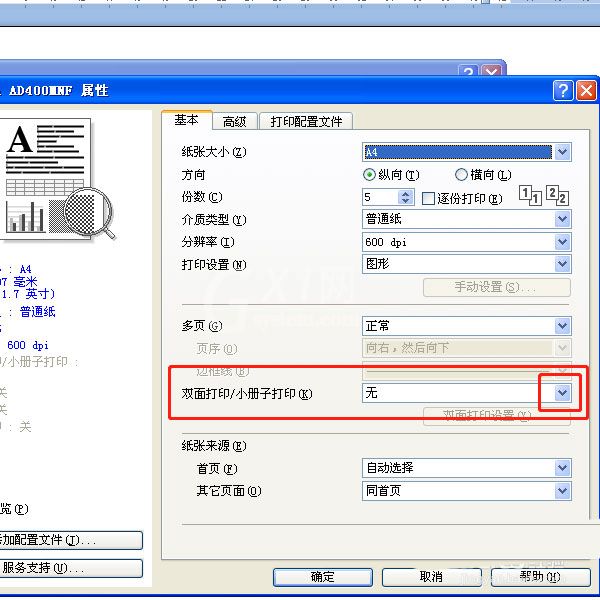Switch to the 打印配置文件 tab

click(x=306, y=122)
